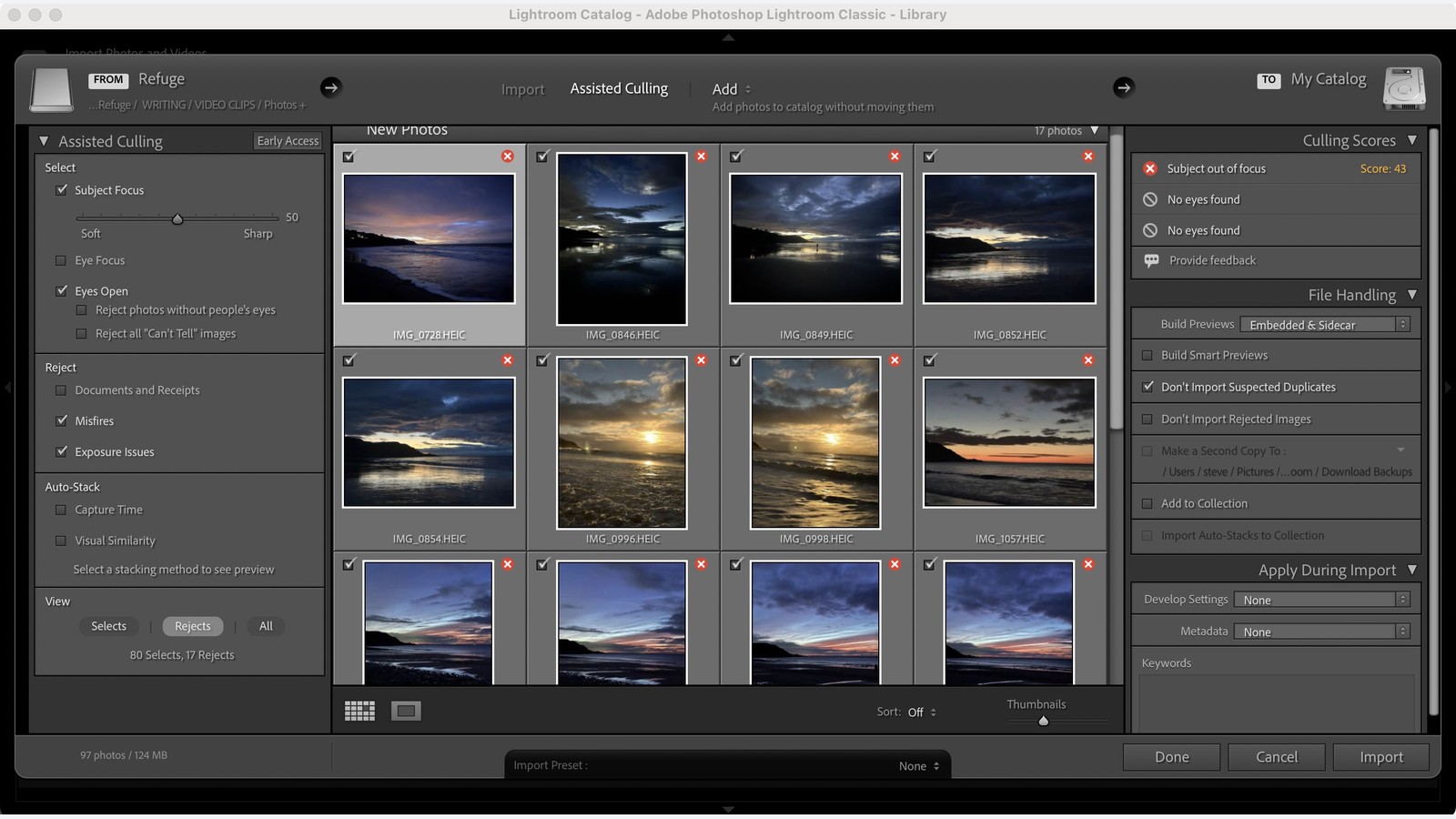Switch to the Import tab
The width and height of the screenshot is (1456, 819).
click(x=522, y=89)
